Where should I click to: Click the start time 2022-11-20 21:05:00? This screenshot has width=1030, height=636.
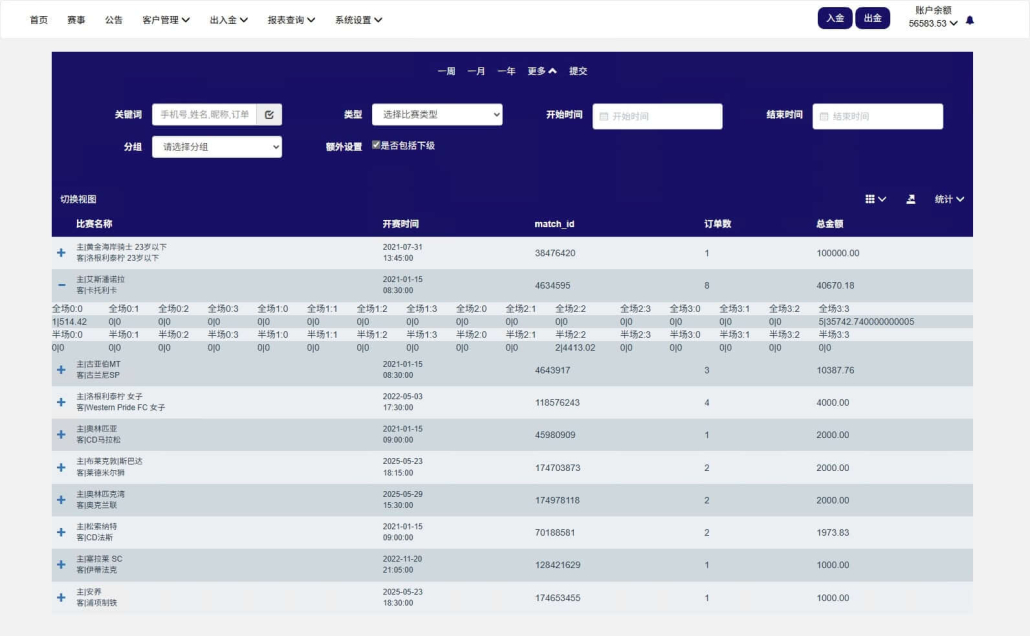tap(402, 564)
